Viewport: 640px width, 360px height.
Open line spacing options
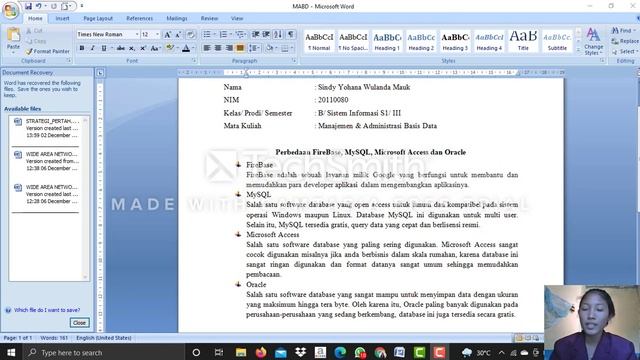pyautogui.click(x=254, y=48)
